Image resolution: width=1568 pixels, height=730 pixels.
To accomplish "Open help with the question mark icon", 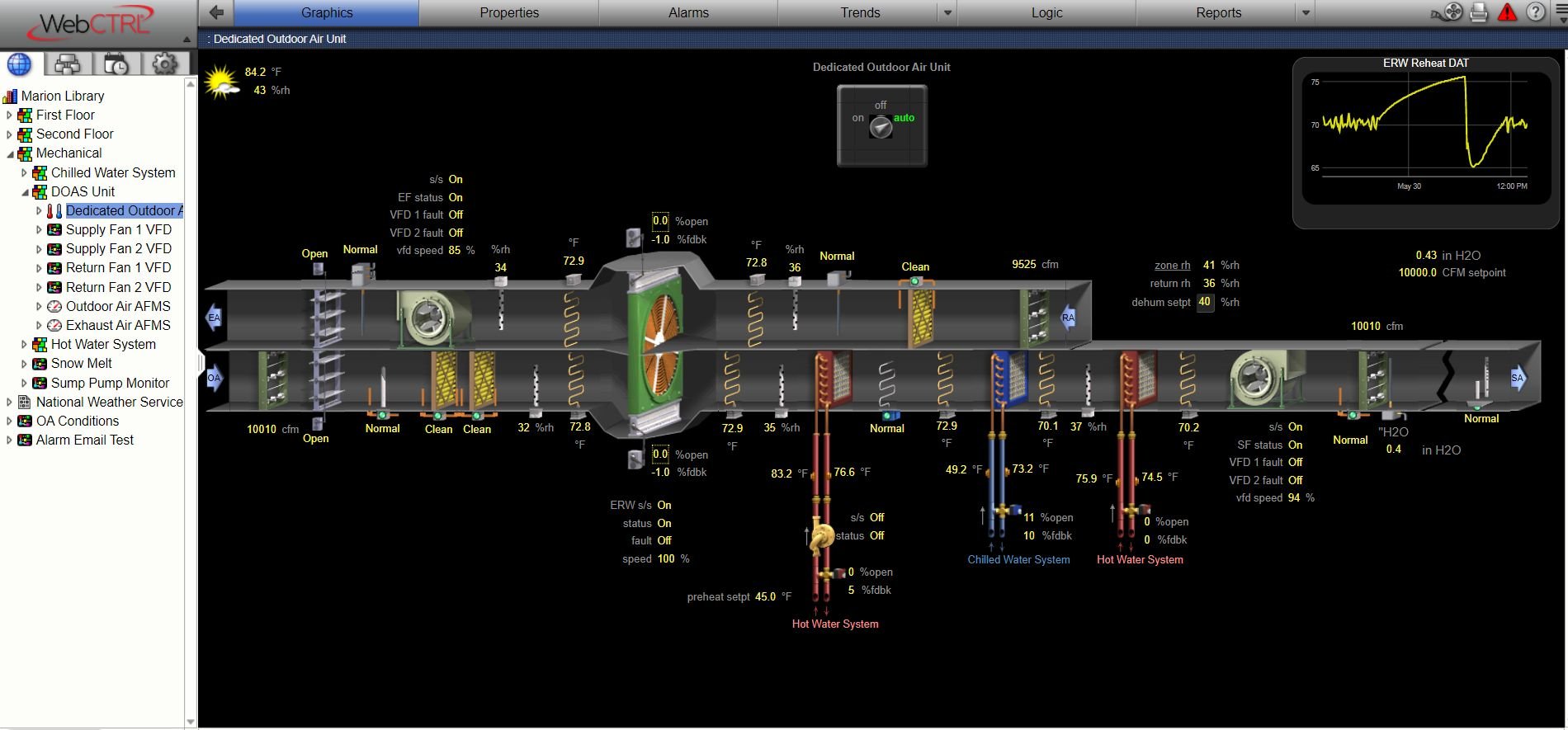I will click(x=1535, y=12).
